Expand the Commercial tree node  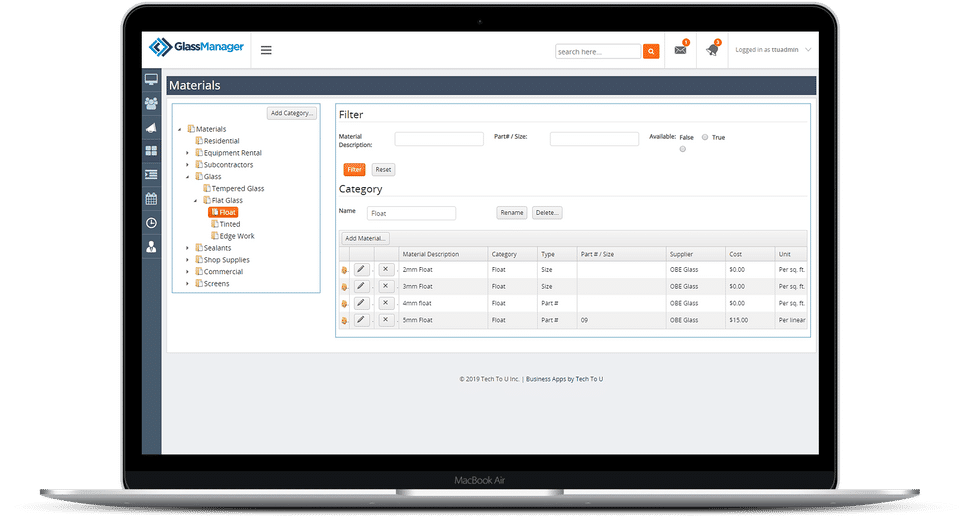(x=187, y=272)
